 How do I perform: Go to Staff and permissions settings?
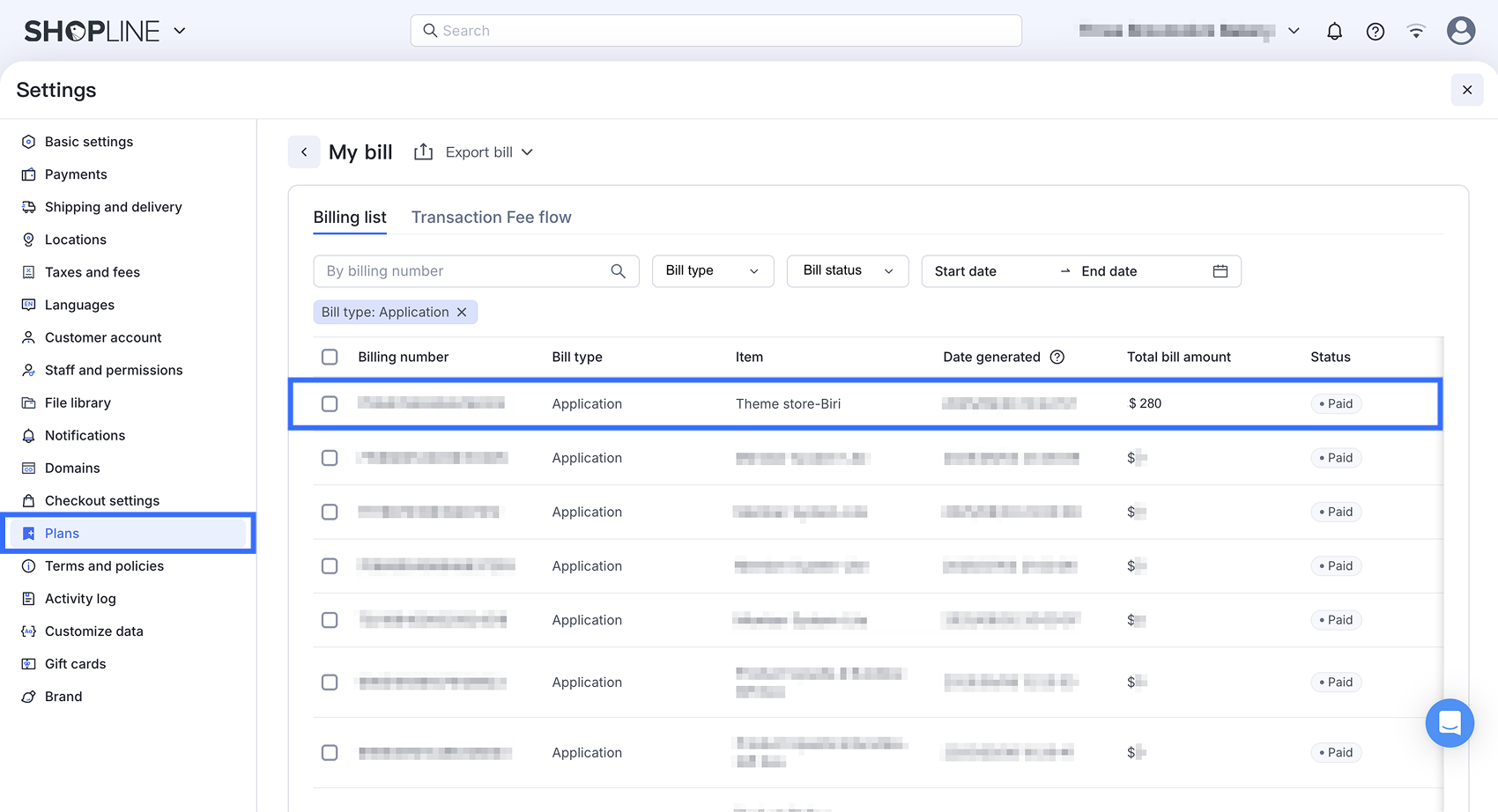tap(114, 370)
